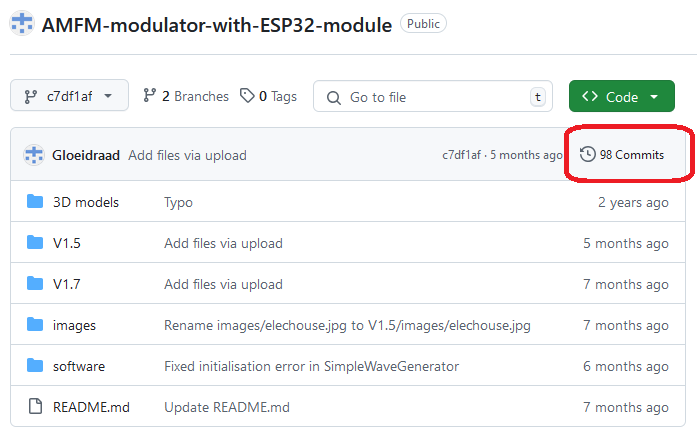Open V1.7 row commit 'Add files via upload'
The height and width of the screenshot is (435, 697).
coord(223,284)
